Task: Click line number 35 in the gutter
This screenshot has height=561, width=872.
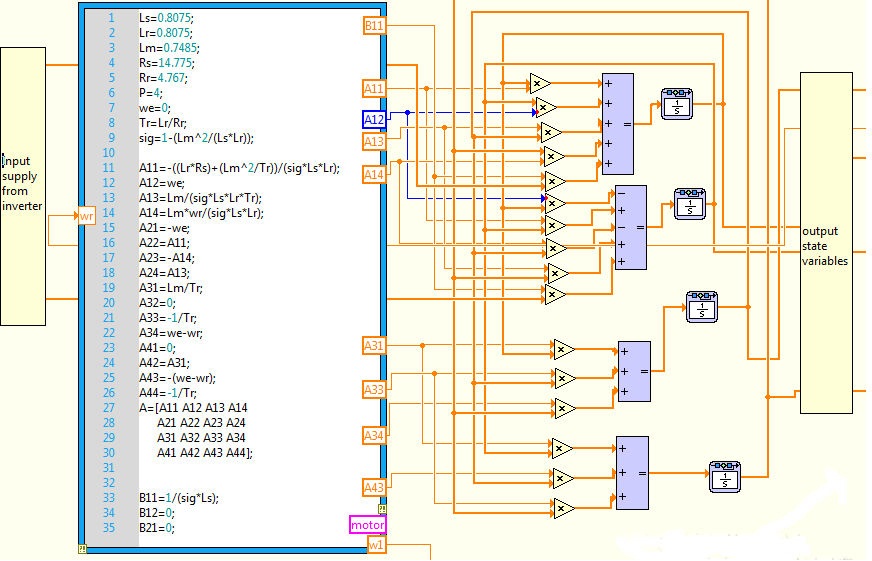Action: point(109,528)
